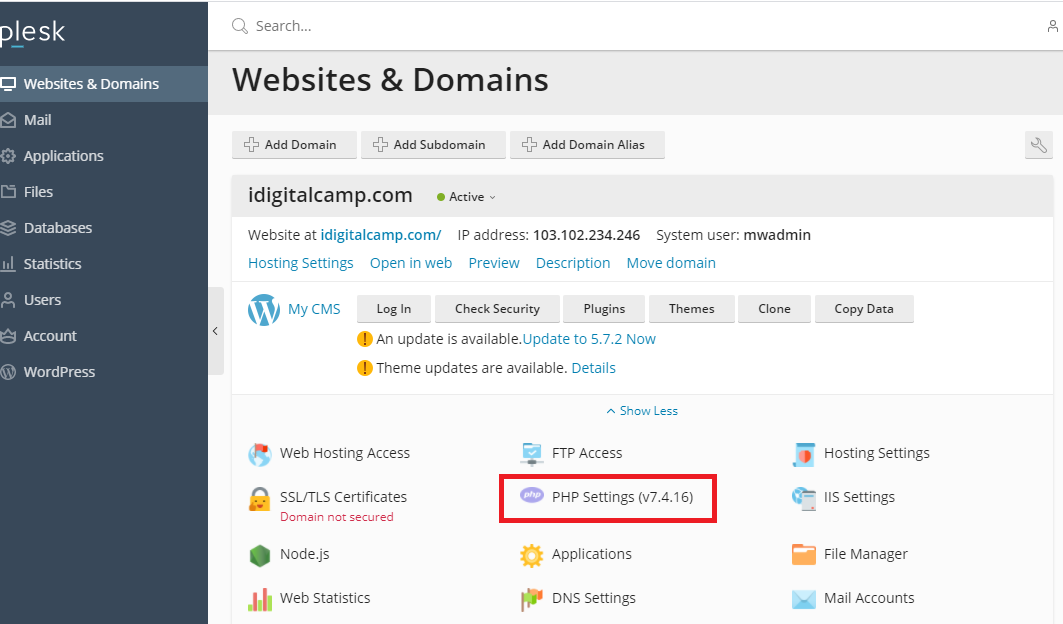
Task: Click the Mail envelope icon in sidebar
Action: coord(8,120)
